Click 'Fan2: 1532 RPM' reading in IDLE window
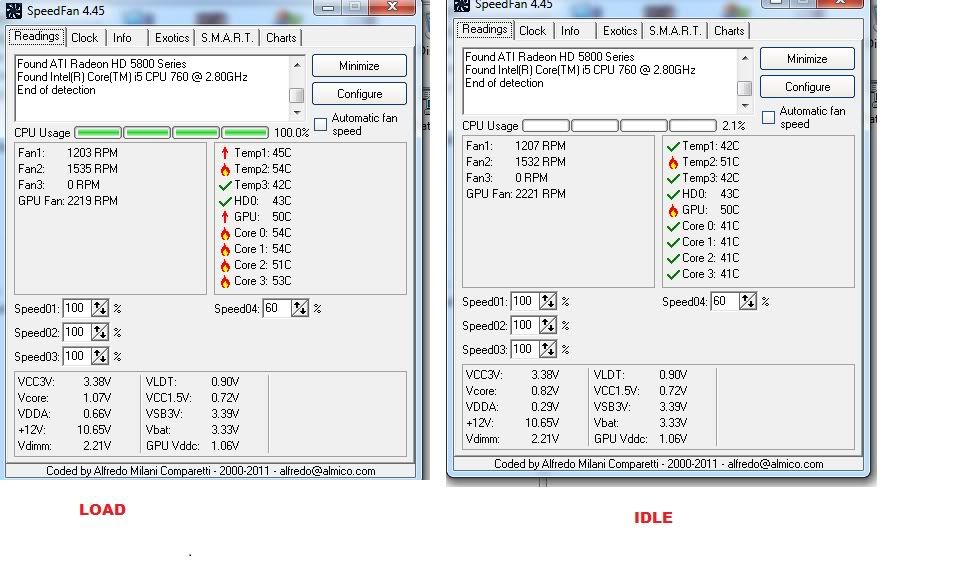Image resolution: width=960 pixels, height=577 pixels. tap(516, 162)
